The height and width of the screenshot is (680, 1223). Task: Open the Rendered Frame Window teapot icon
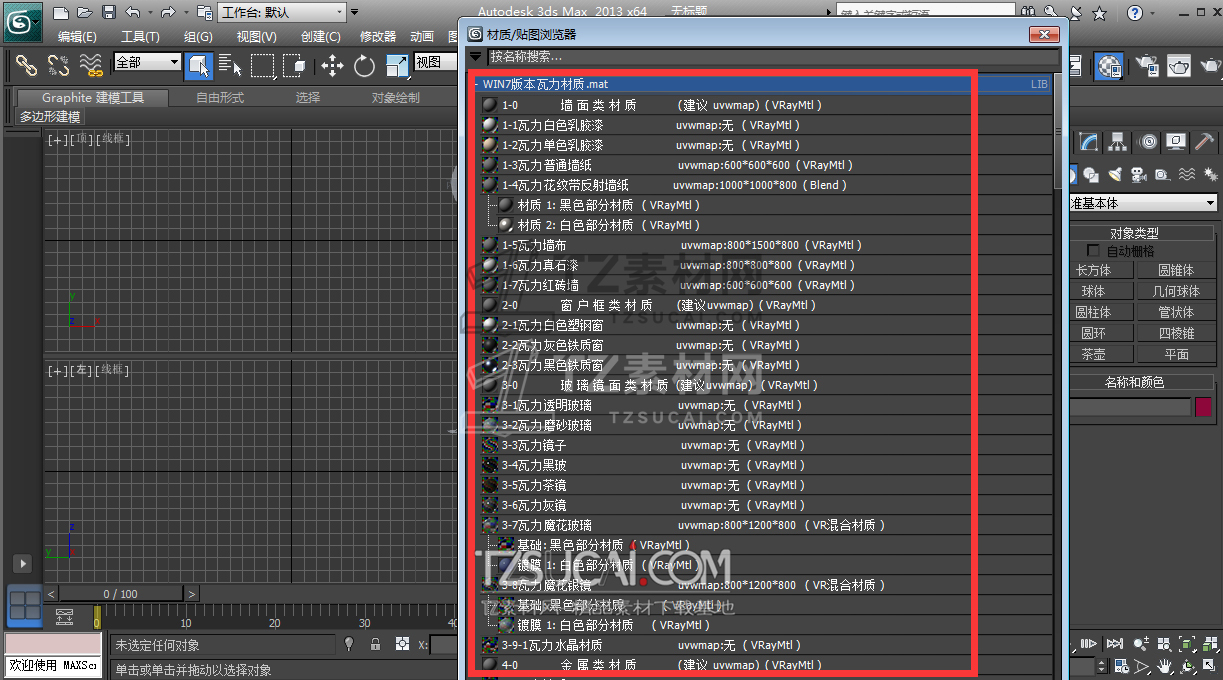1180,66
